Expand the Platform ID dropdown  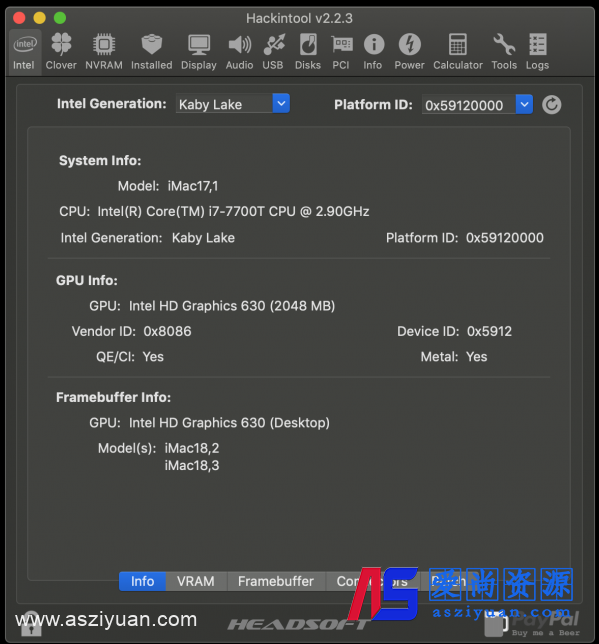524,105
